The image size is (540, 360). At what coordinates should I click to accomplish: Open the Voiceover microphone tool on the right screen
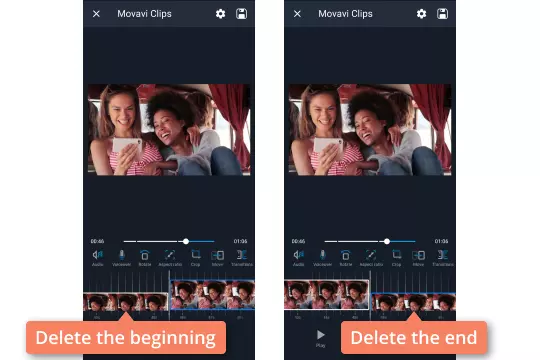click(322, 257)
